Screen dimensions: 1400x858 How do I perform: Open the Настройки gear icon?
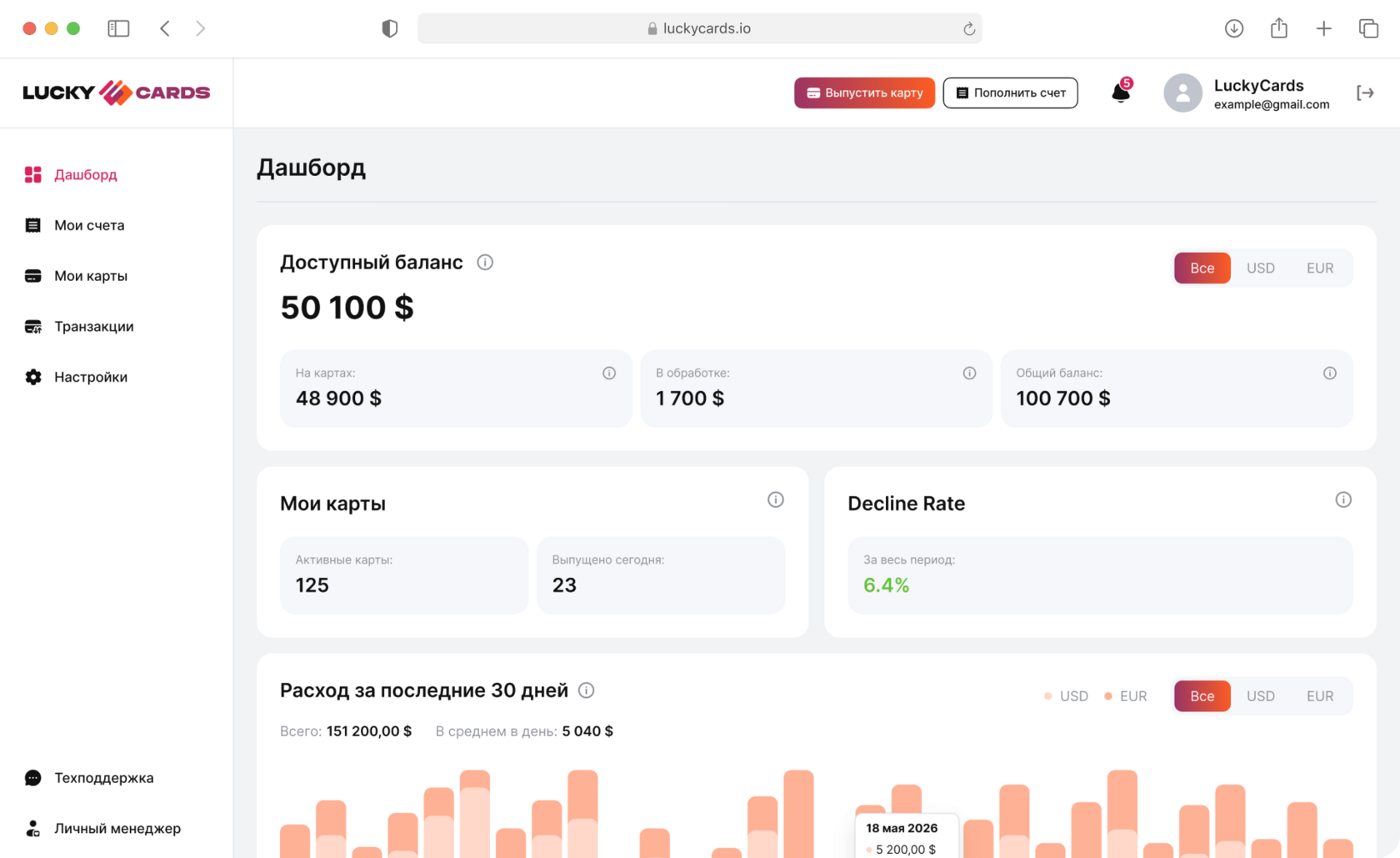click(x=32, y=377)
